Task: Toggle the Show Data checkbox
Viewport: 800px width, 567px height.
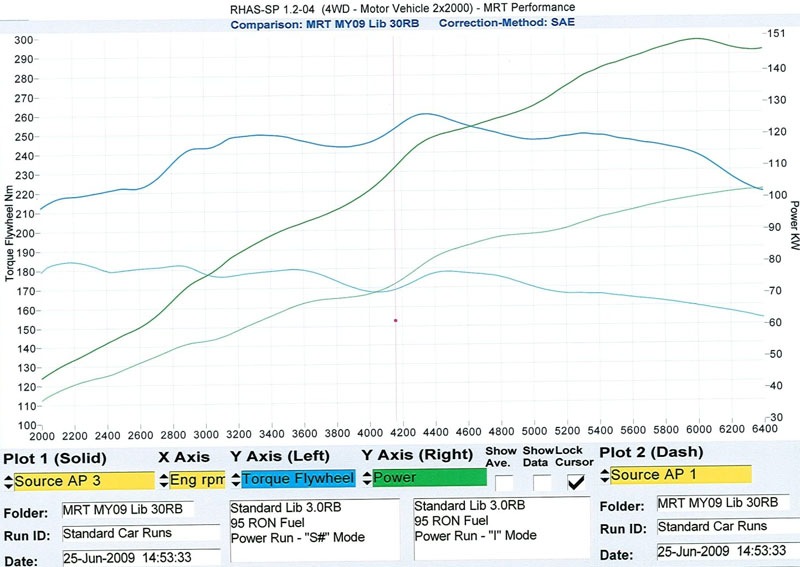Action: [542, 483]
